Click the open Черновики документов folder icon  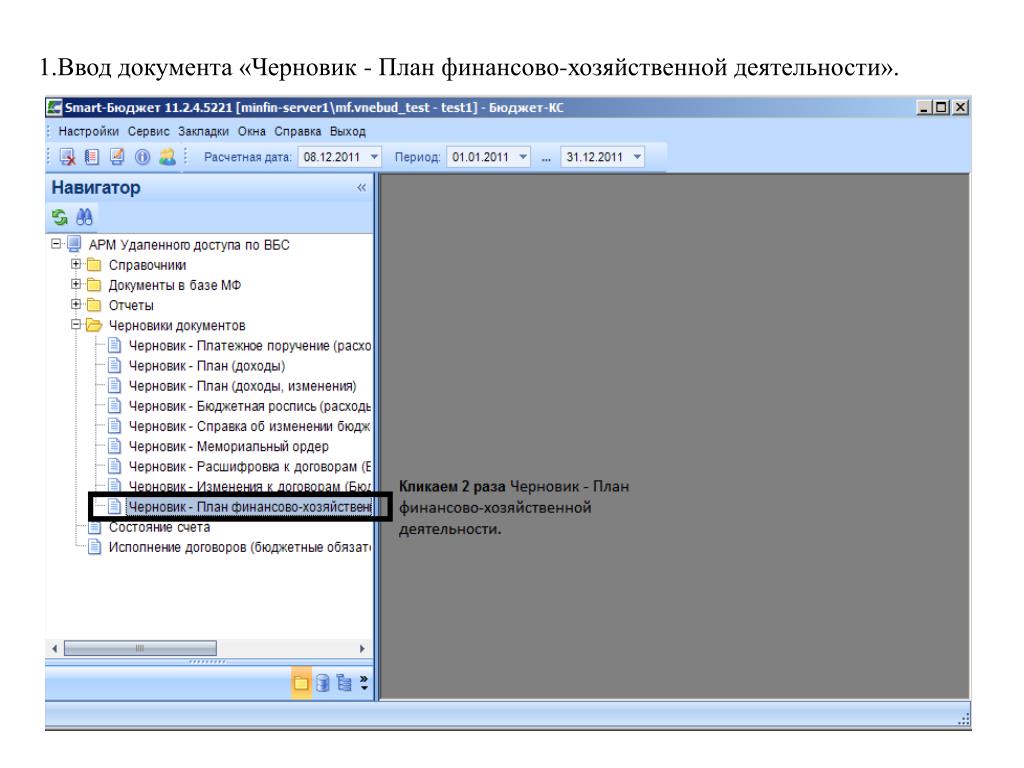(95, 325)
